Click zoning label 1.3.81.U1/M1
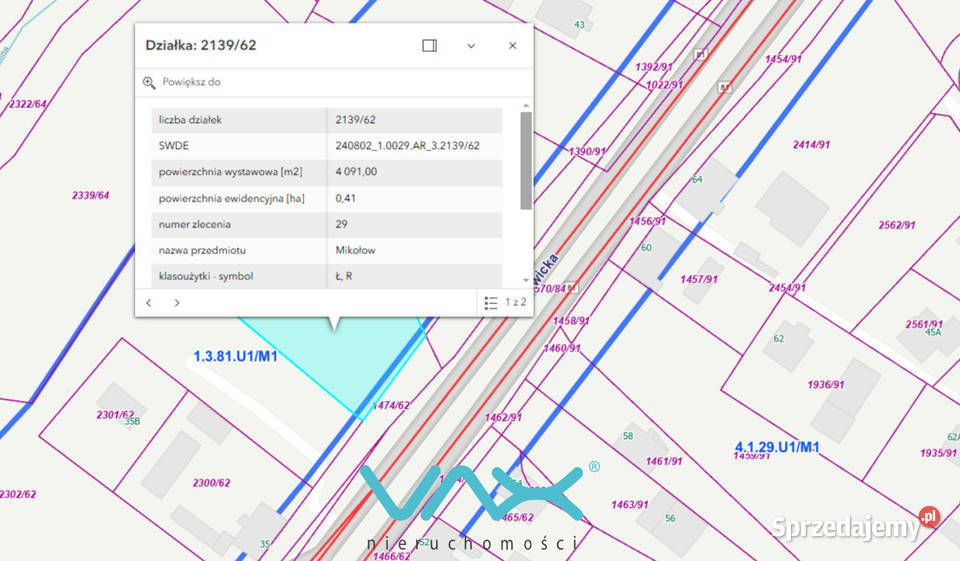This screenshot has width=960, height=561. 236,356
